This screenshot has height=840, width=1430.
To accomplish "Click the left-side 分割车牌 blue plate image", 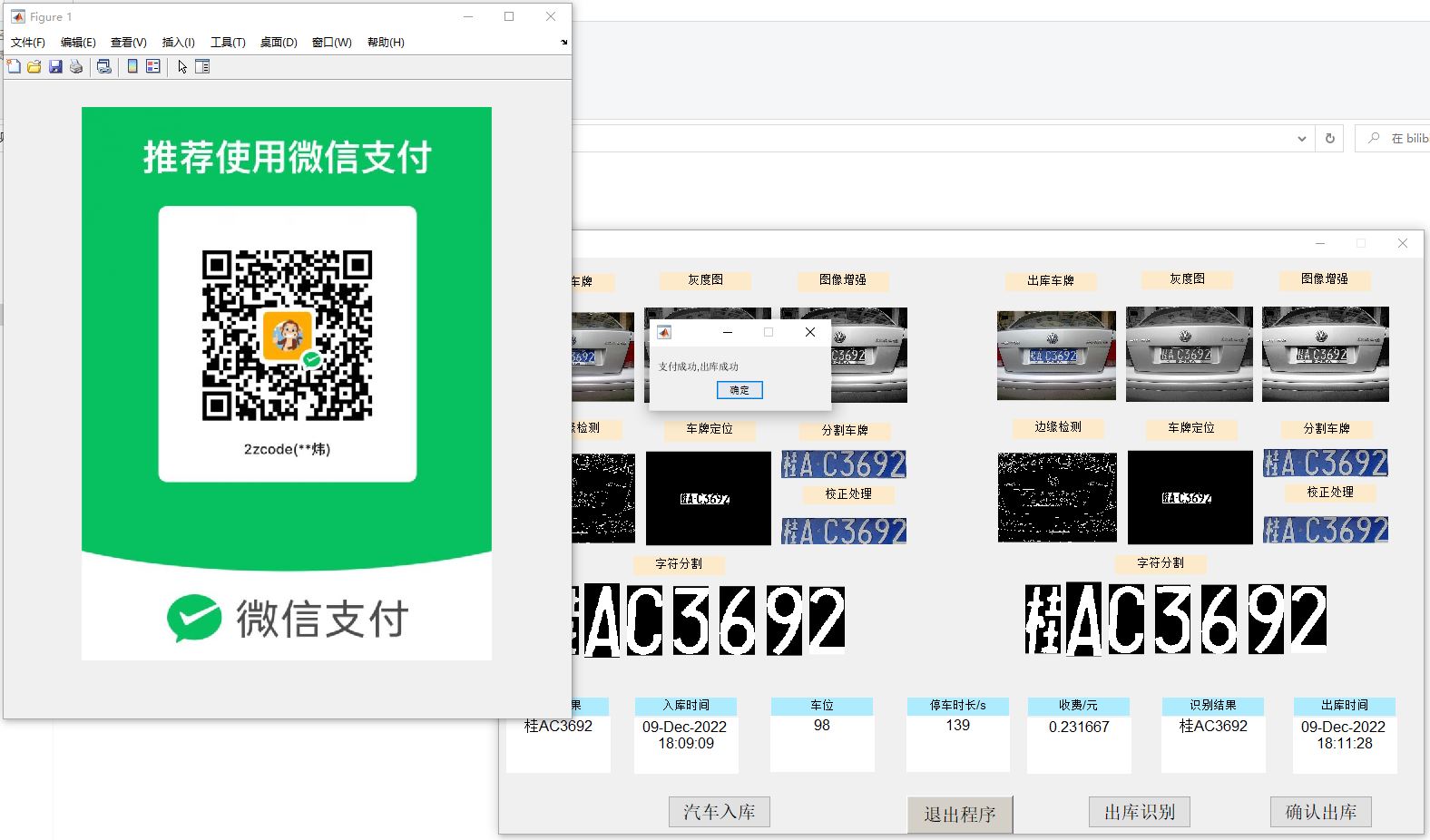I will 844,464.
